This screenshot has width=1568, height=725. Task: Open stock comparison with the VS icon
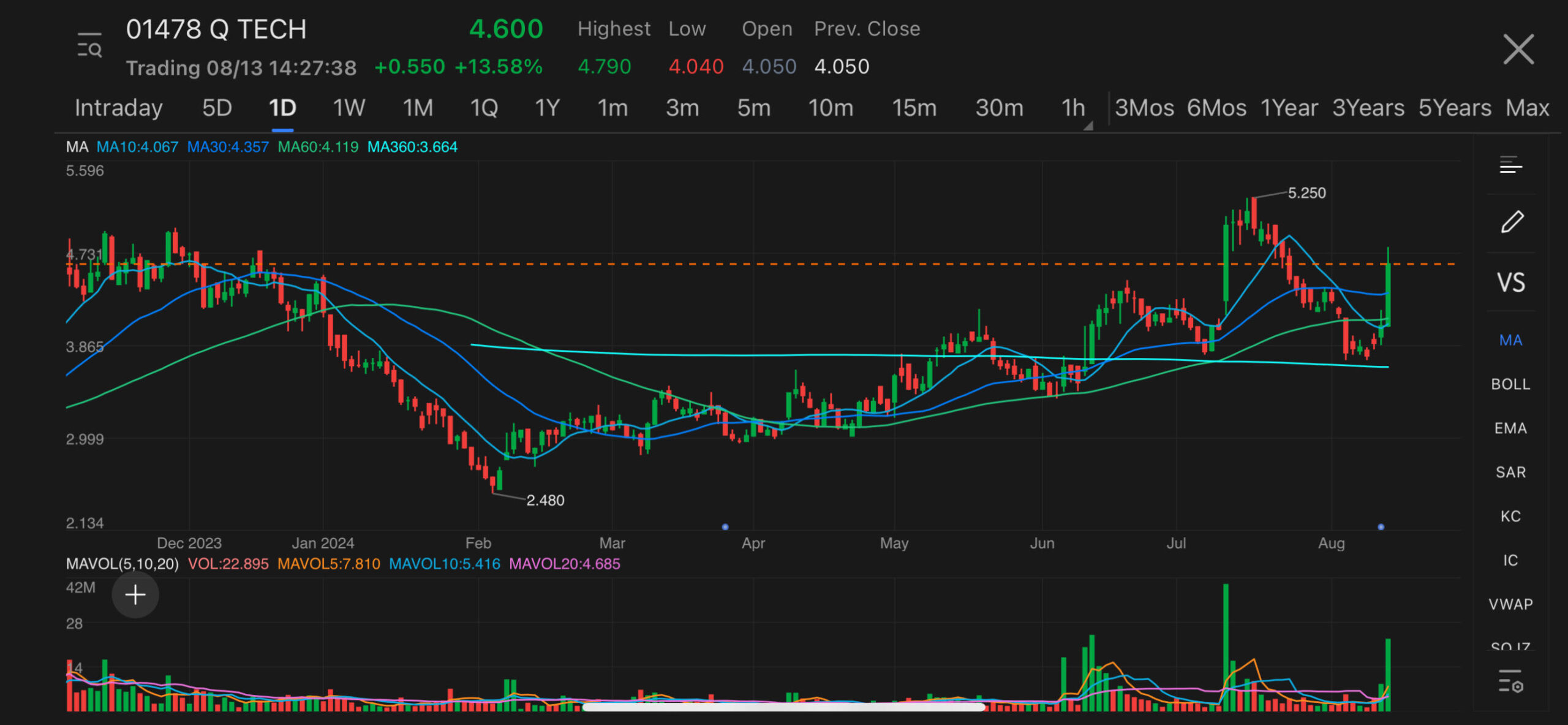tap(1512, 282)
